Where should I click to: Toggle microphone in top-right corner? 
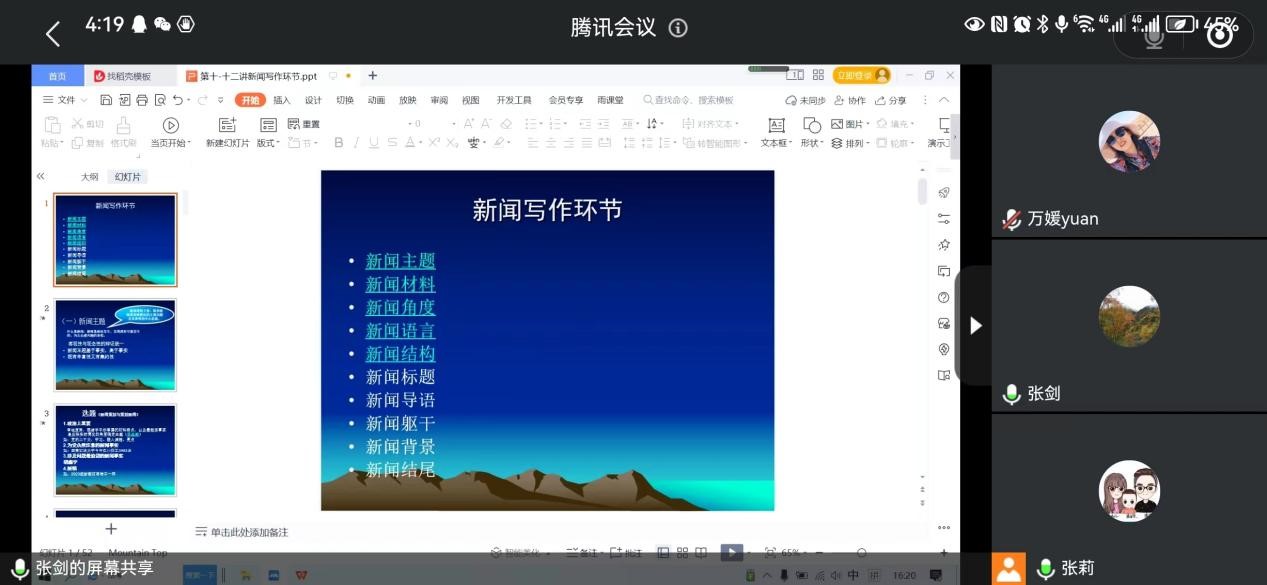tap(1154, 34)
